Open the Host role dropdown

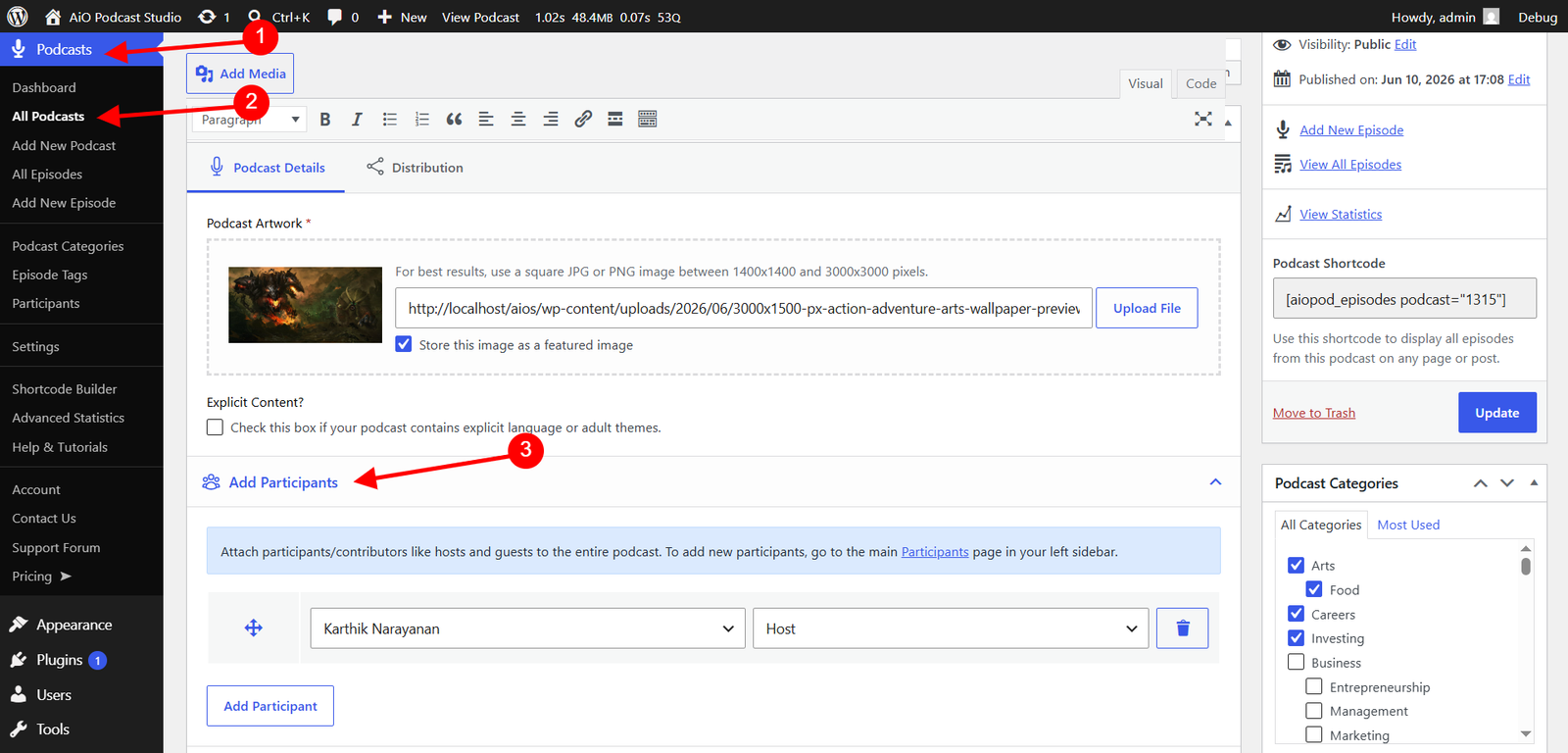pos(951,628)
